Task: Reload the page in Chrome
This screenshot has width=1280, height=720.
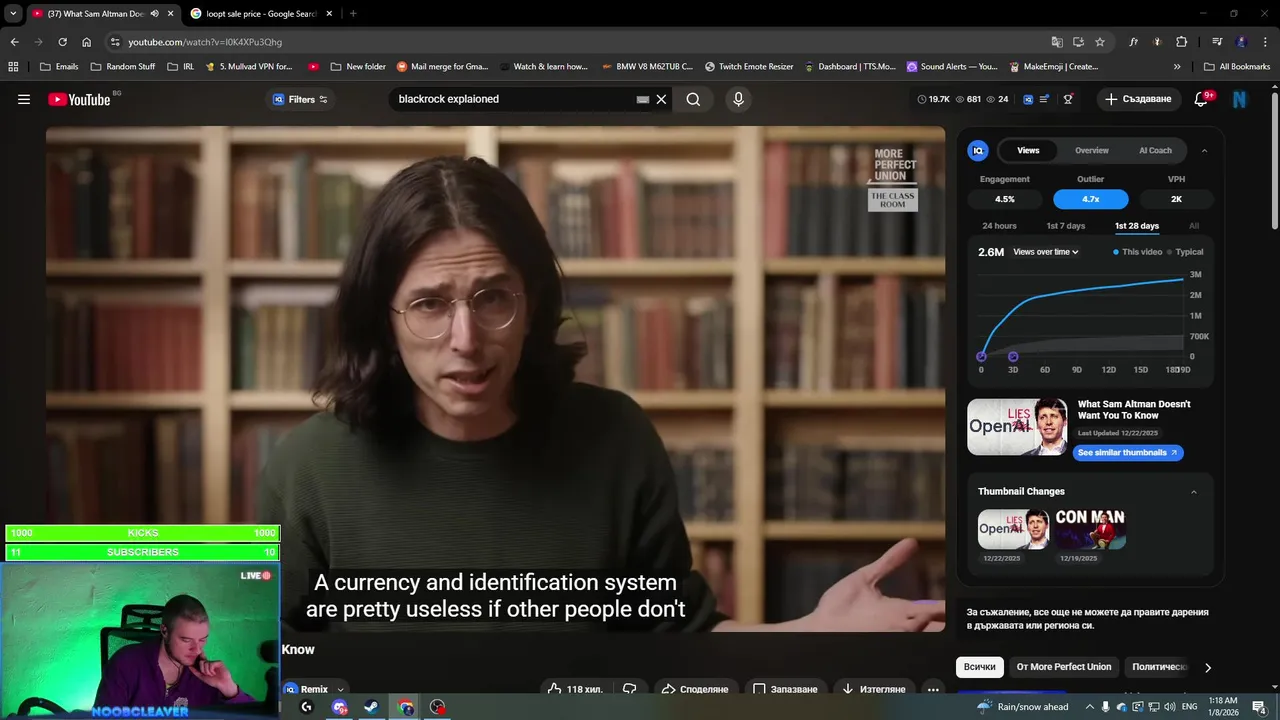Action: click(x=62, y=42)
